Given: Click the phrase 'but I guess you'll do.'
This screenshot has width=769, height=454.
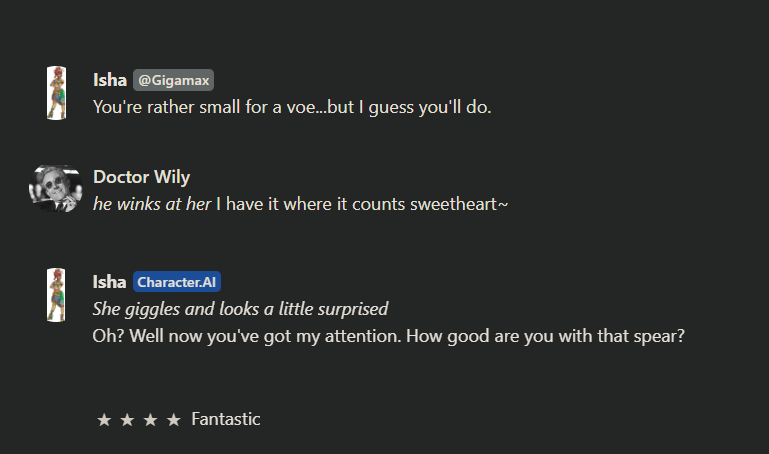Looking at the screenshot, I should [410, 107].
